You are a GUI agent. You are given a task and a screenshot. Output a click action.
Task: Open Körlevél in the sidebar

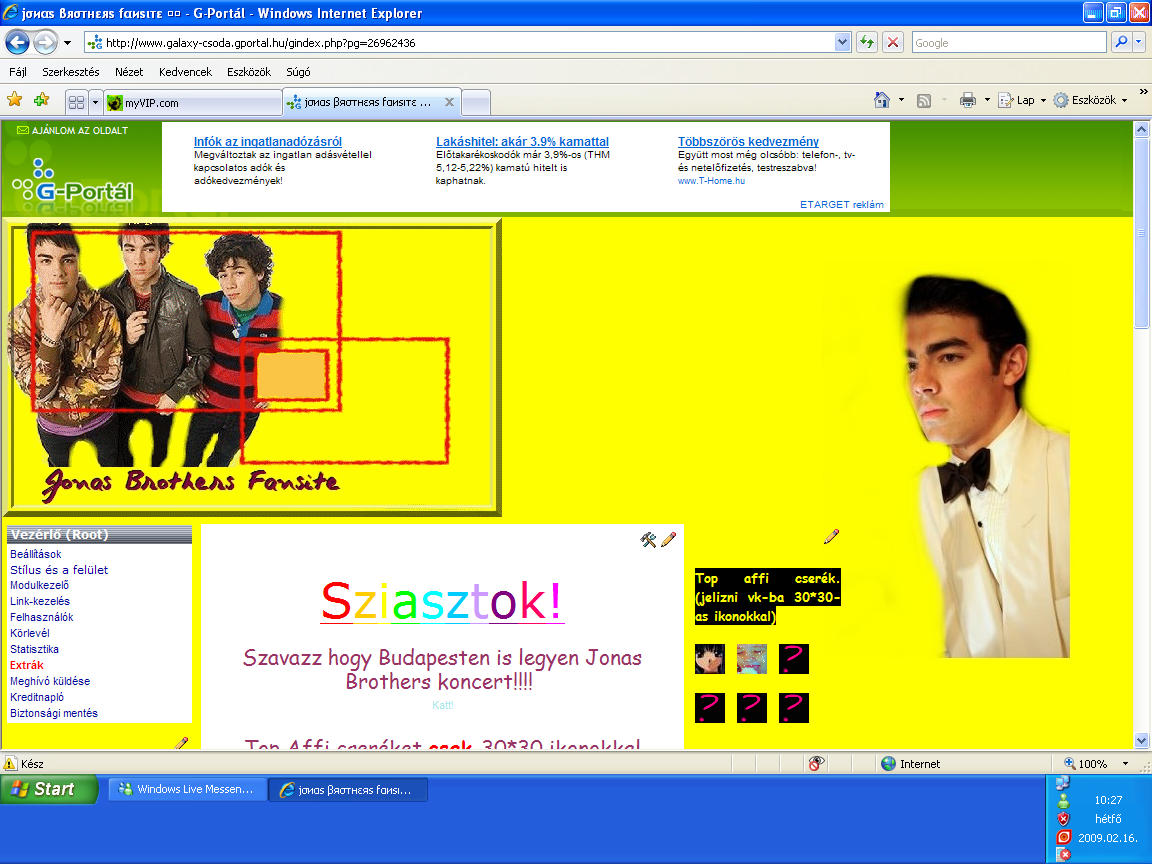click(x=29, y=633)
